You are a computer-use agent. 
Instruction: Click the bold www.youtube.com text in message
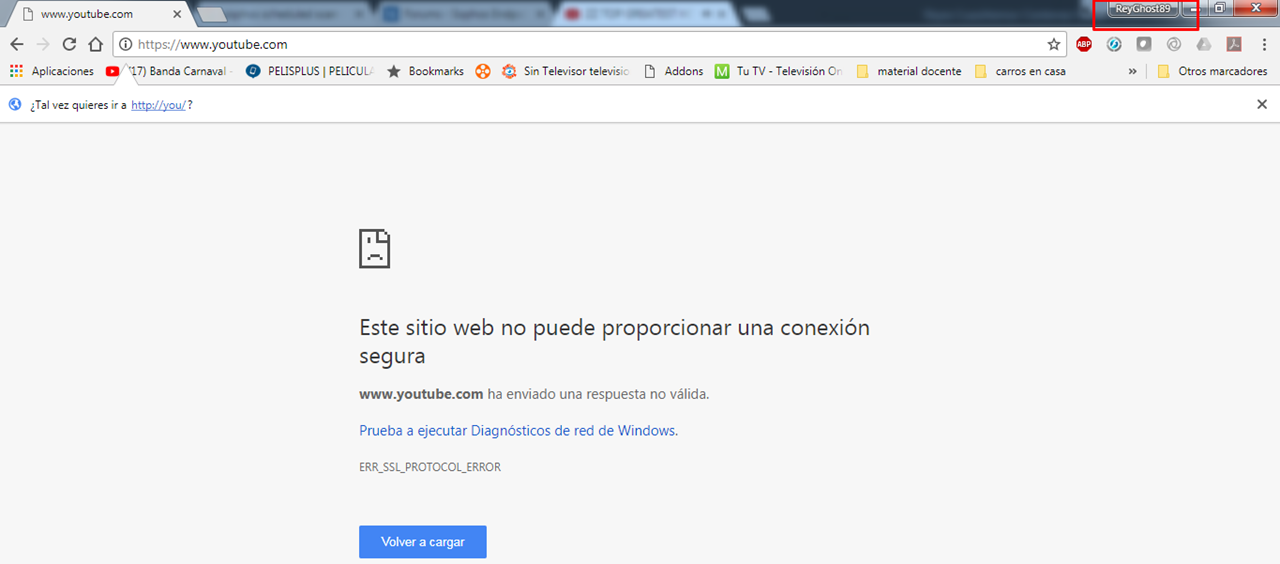tap(421, 394)
